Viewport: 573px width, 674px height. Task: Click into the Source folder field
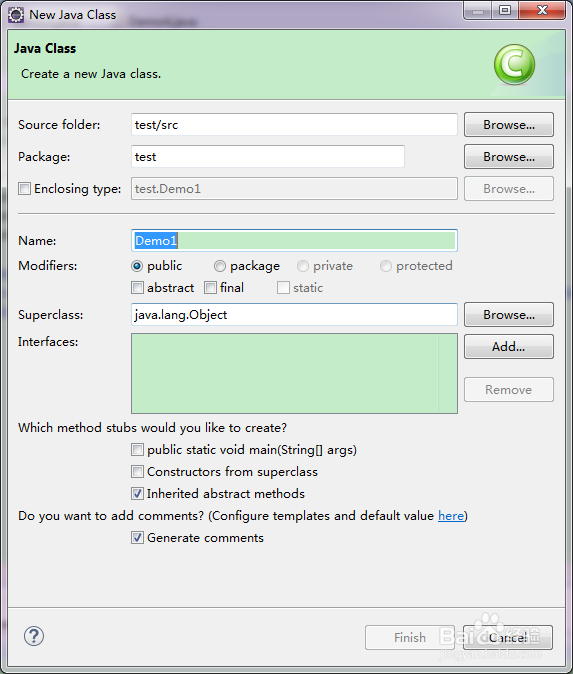pos(294,125)
